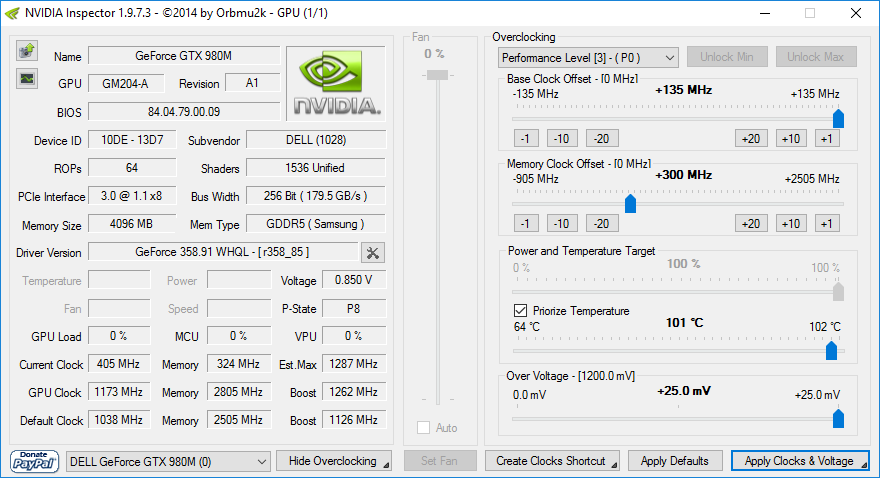Click the BIOS version 84.04.79.00.09 field
This screenshot has width=880, height=478.
point(184,112)
